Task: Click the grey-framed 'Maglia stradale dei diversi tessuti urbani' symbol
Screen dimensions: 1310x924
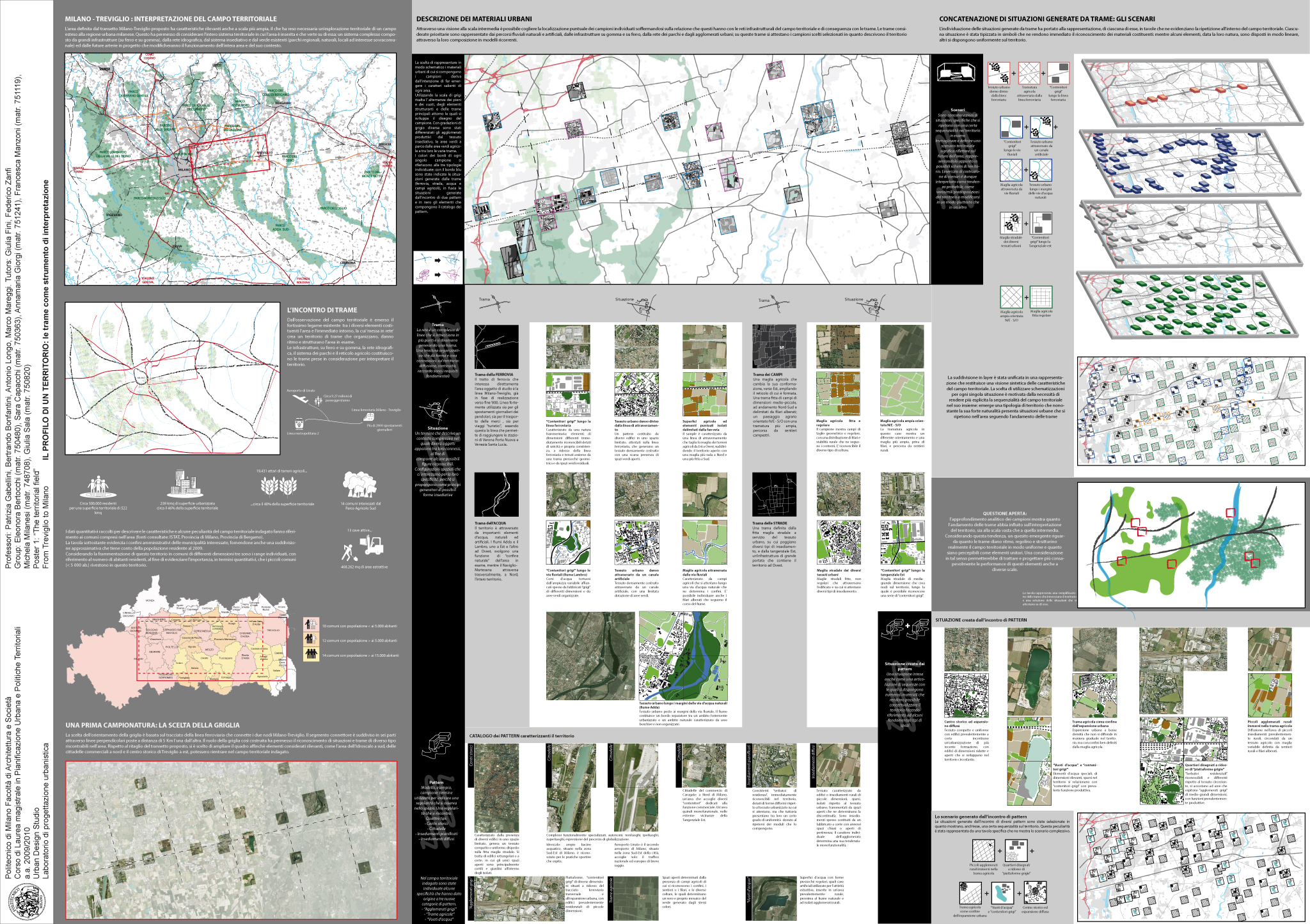Action: [1011, 223]
